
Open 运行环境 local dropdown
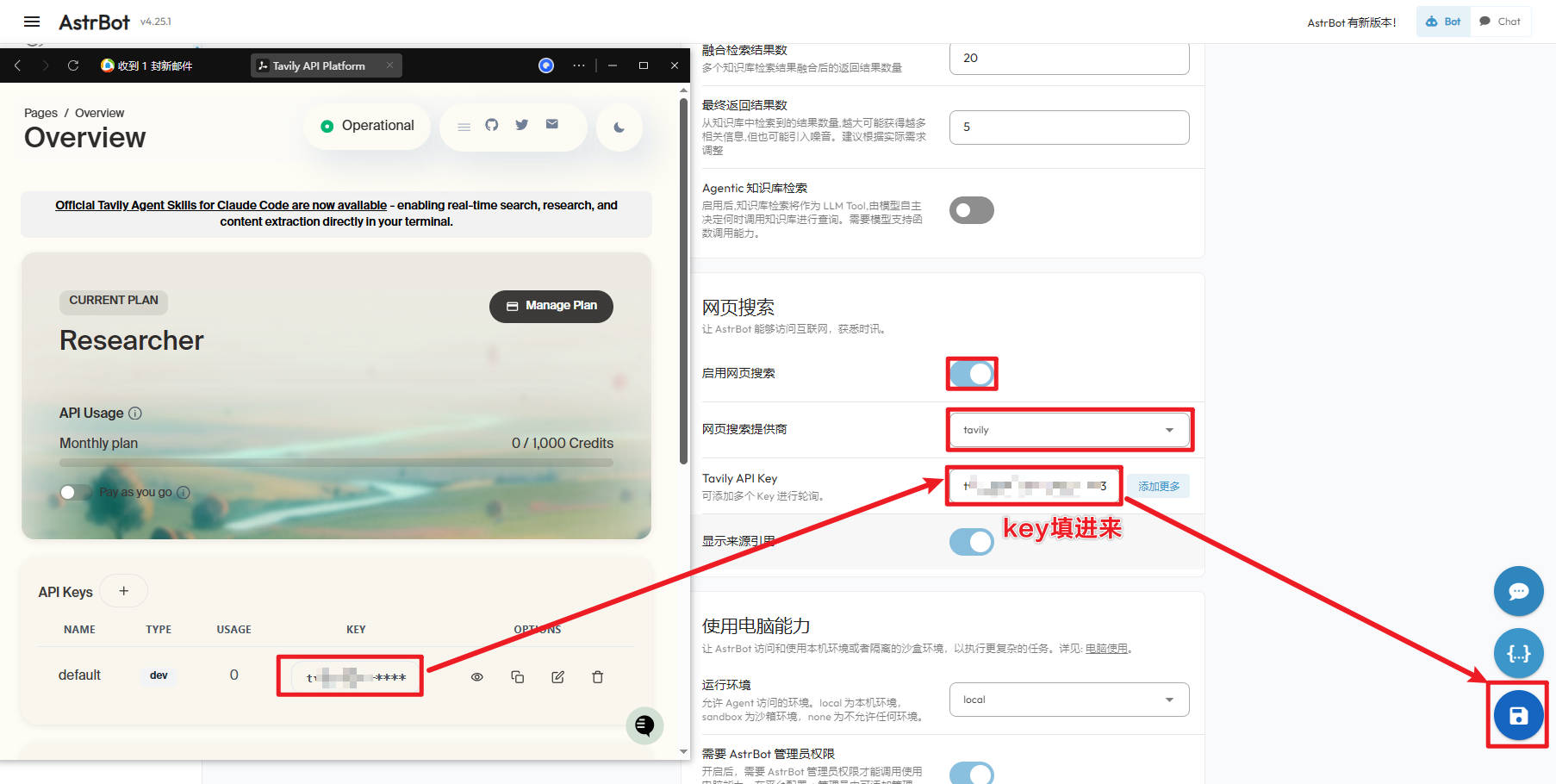click(x=1069, y=700)
